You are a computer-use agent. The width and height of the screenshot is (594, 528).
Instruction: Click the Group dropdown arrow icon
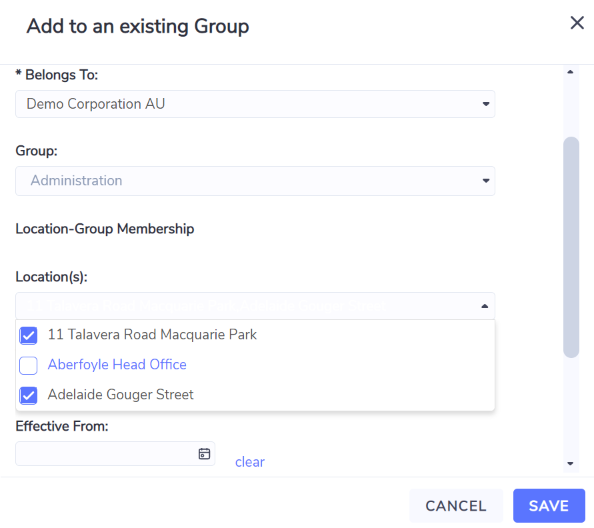[486, 181]
